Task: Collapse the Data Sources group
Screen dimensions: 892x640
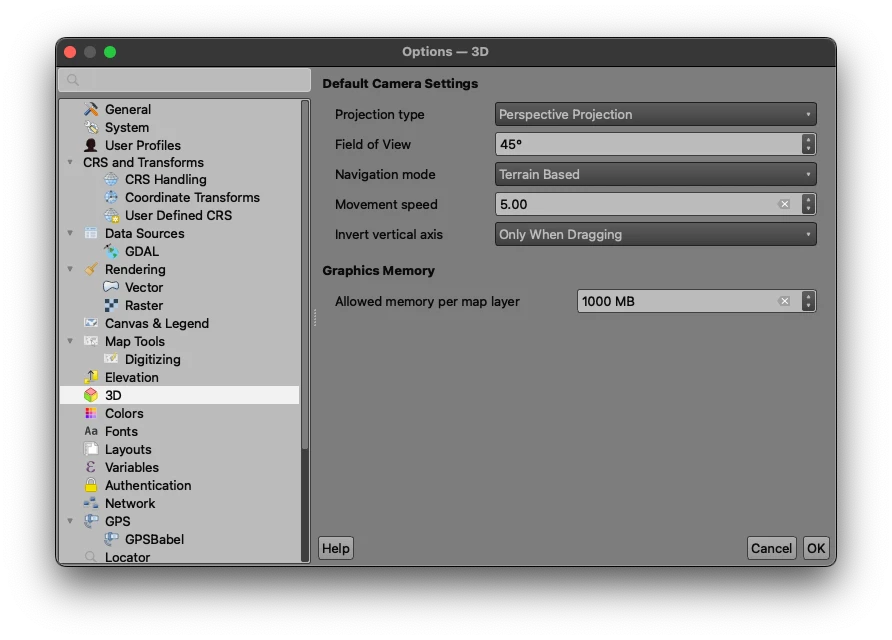Action: click(71, 233)
